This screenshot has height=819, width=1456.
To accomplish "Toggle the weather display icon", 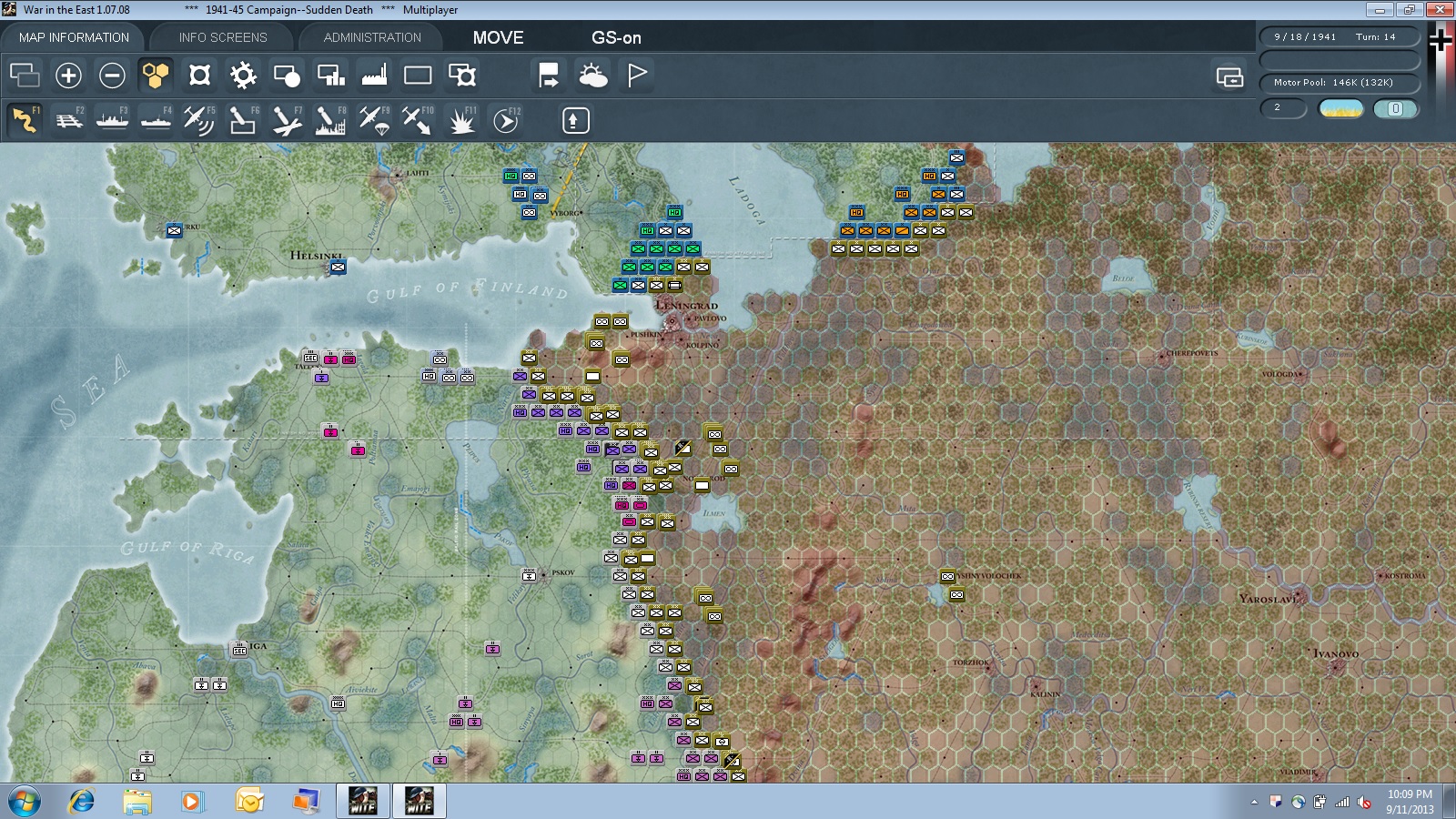I will coord(592,76).
